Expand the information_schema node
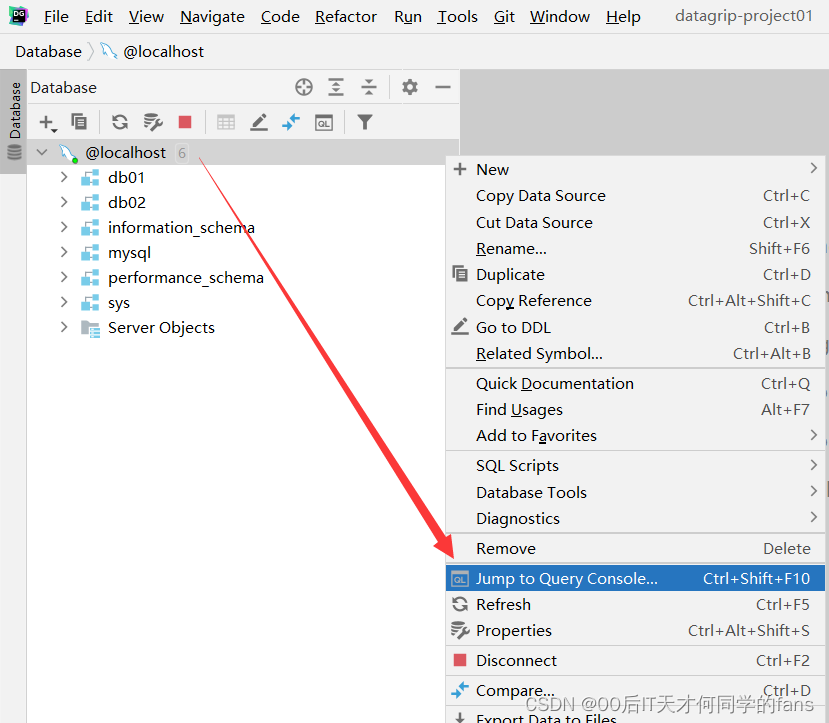 tap(64, 227)
